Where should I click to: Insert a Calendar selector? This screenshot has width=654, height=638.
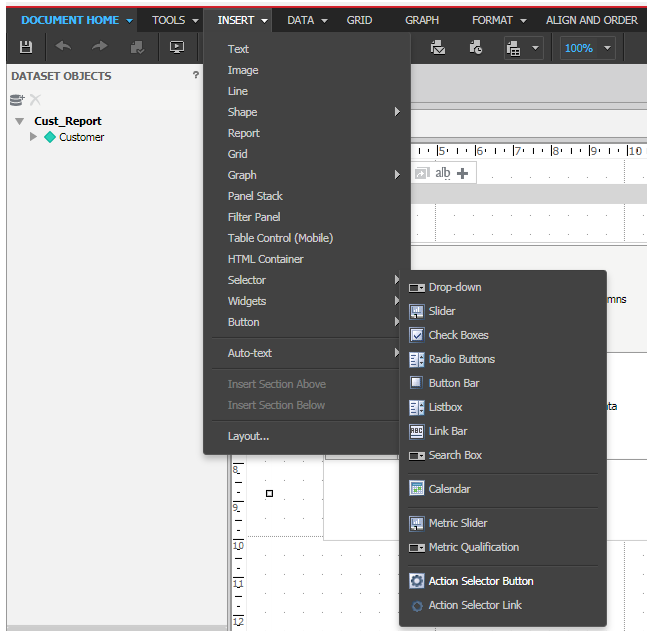pos(449,489)
